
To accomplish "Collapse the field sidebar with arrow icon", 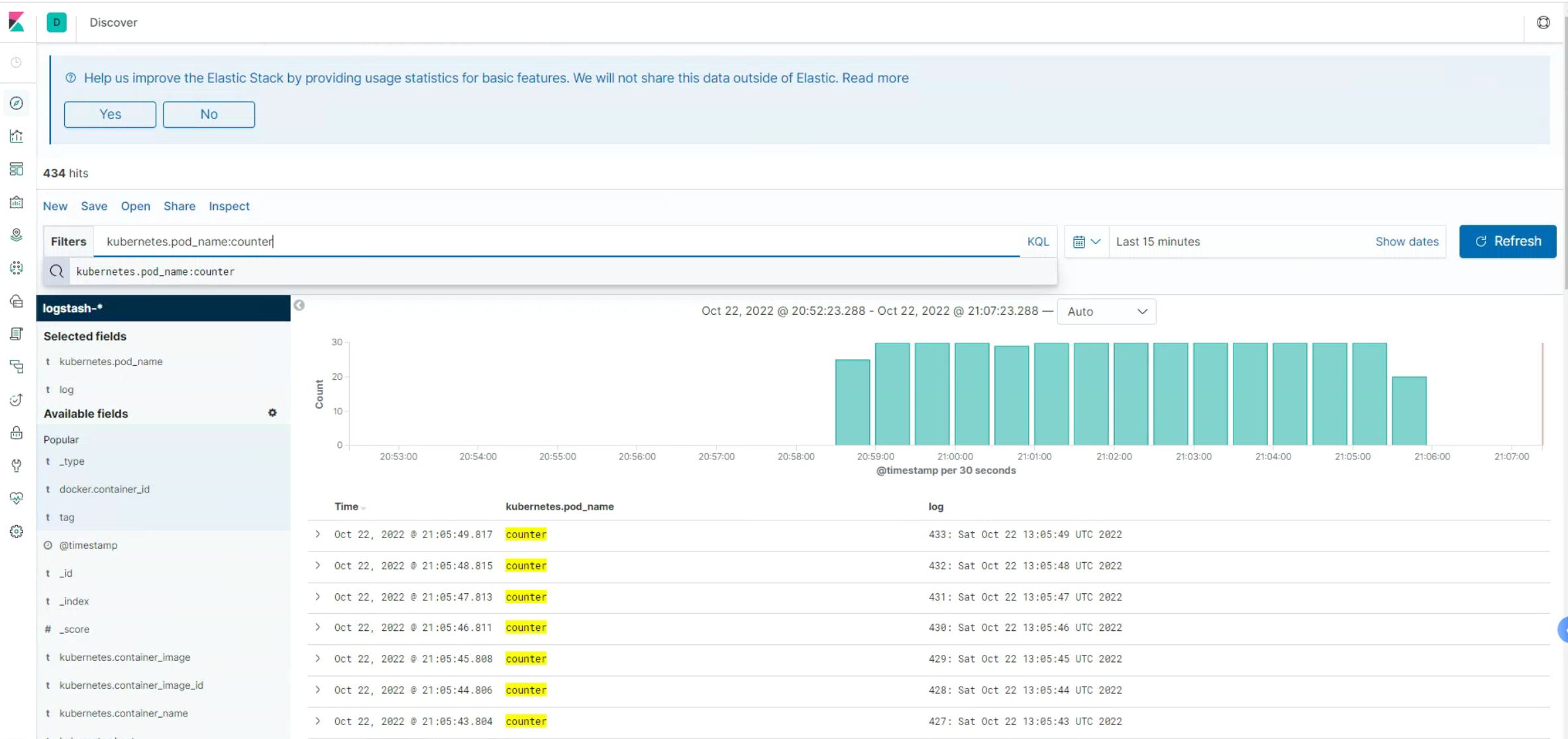I will (299, 306).
